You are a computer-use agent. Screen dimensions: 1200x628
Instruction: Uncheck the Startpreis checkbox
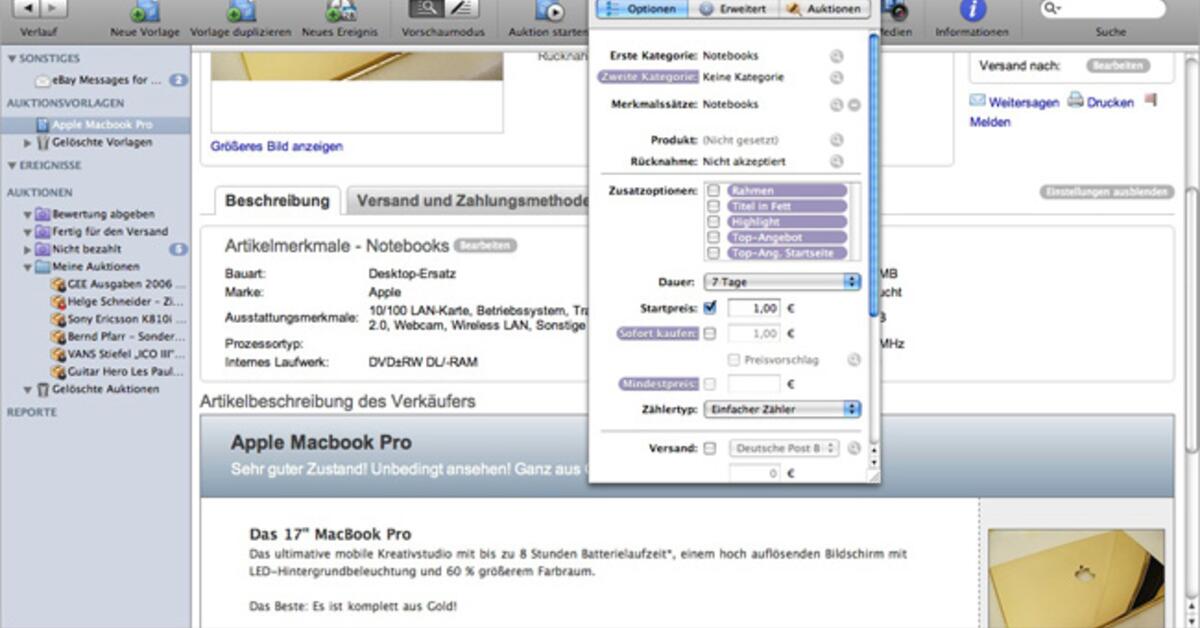tap(710, 308)
